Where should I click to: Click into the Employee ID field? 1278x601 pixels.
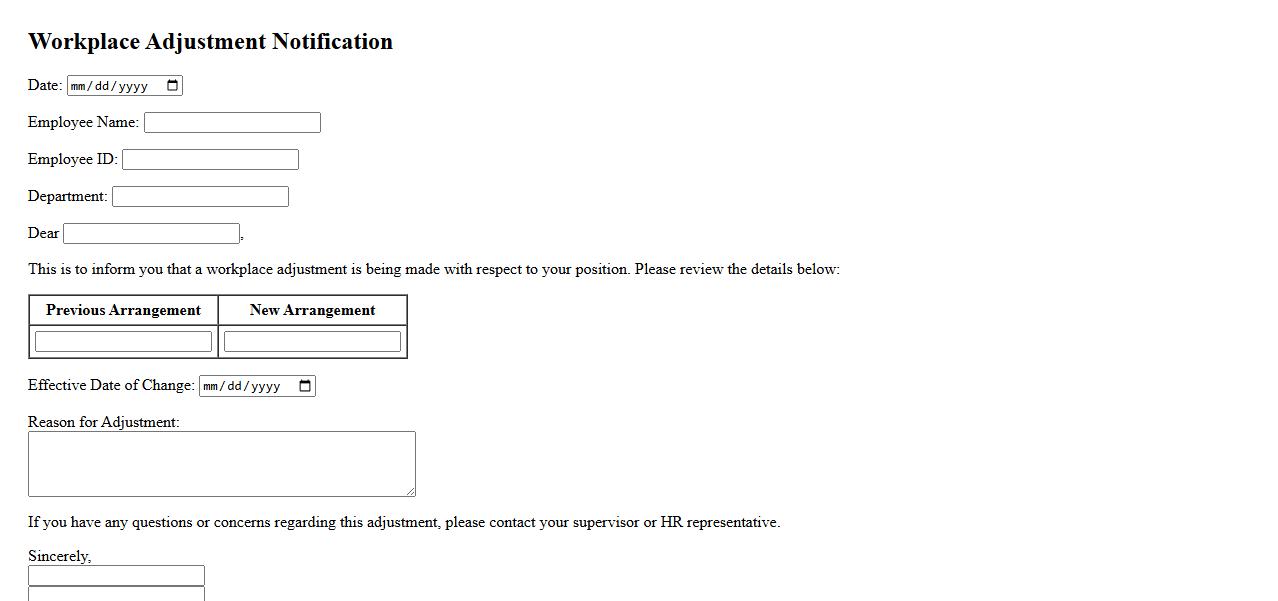coord(210,160)
